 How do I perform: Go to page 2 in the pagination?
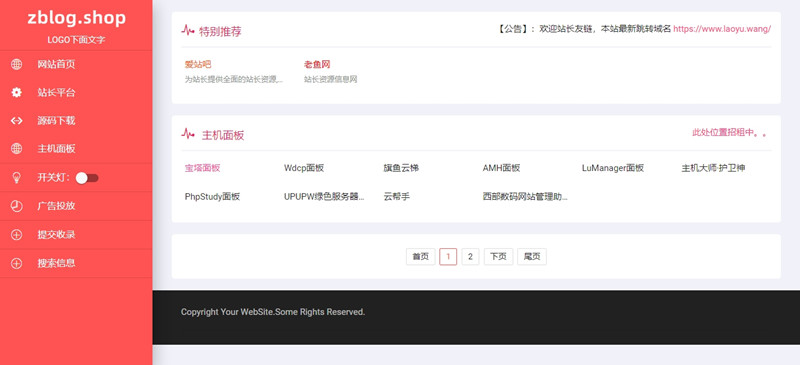click(470, 257)
